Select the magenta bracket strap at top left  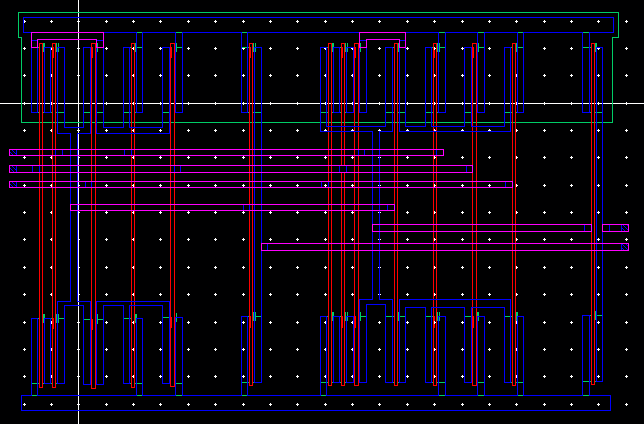tap(67, 40)
